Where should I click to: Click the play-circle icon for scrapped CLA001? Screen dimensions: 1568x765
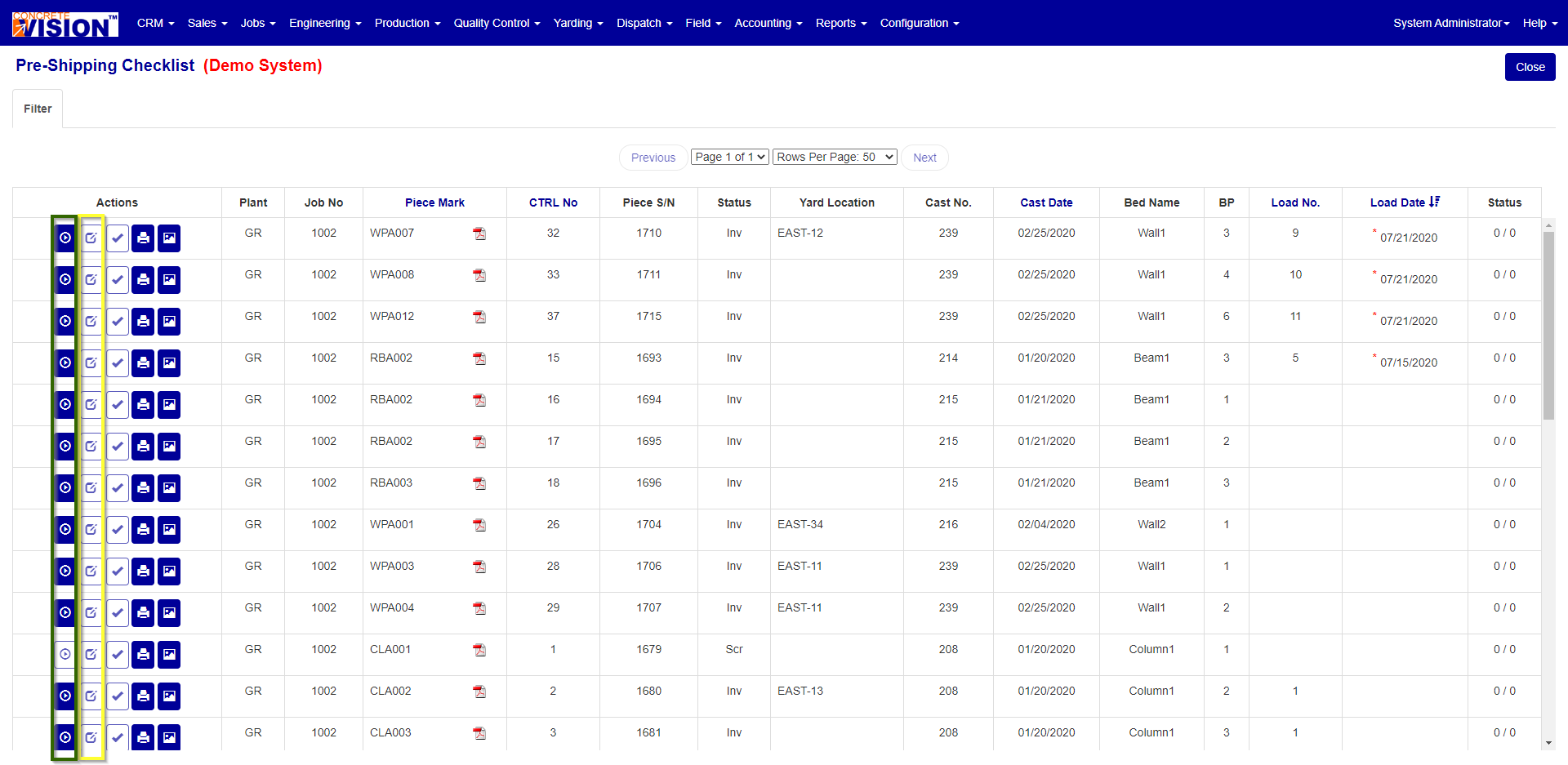[x=65, y=655]
